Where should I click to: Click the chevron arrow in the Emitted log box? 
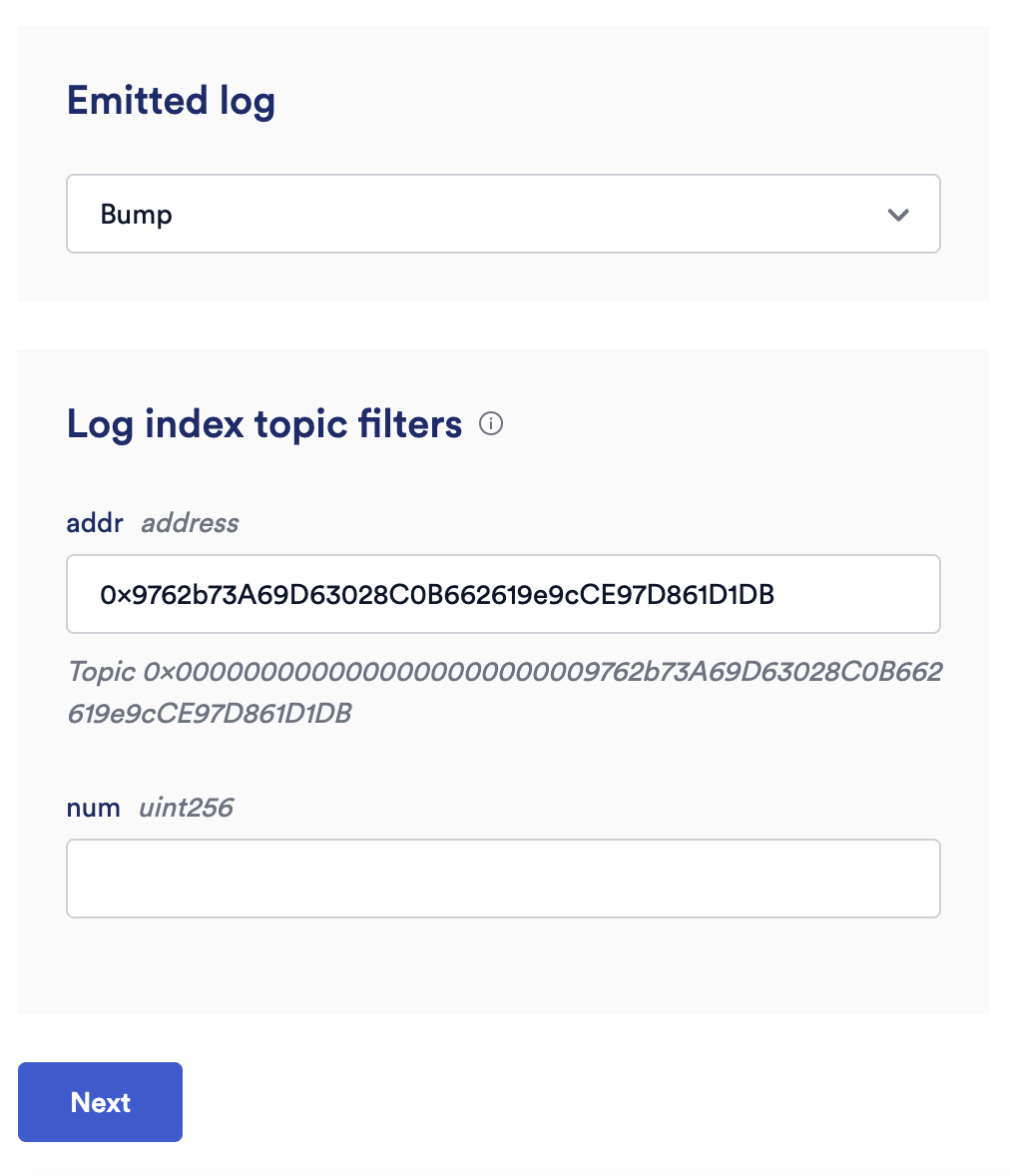[898, 215]
